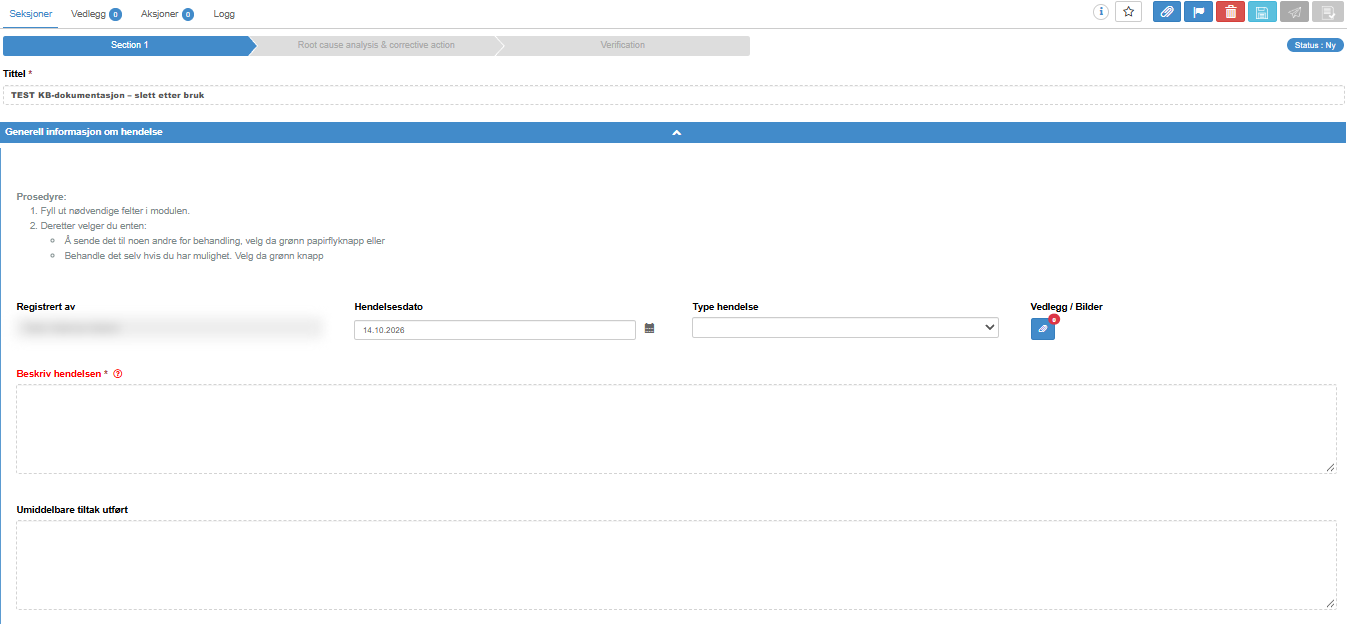Open the Type hendelse dropdown
This screenshot has height=624, width=1347.
[x=845, y=328]
